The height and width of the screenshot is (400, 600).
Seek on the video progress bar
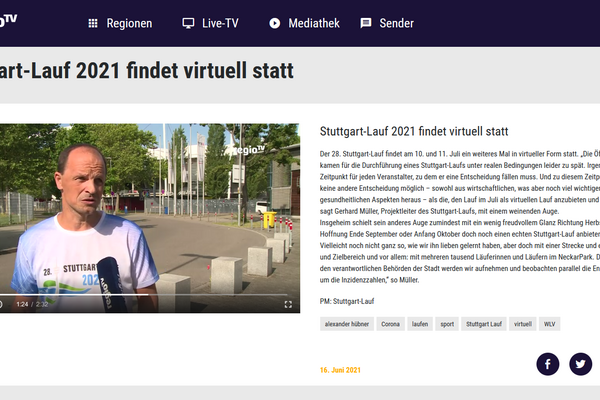click(x=143, y=295)
